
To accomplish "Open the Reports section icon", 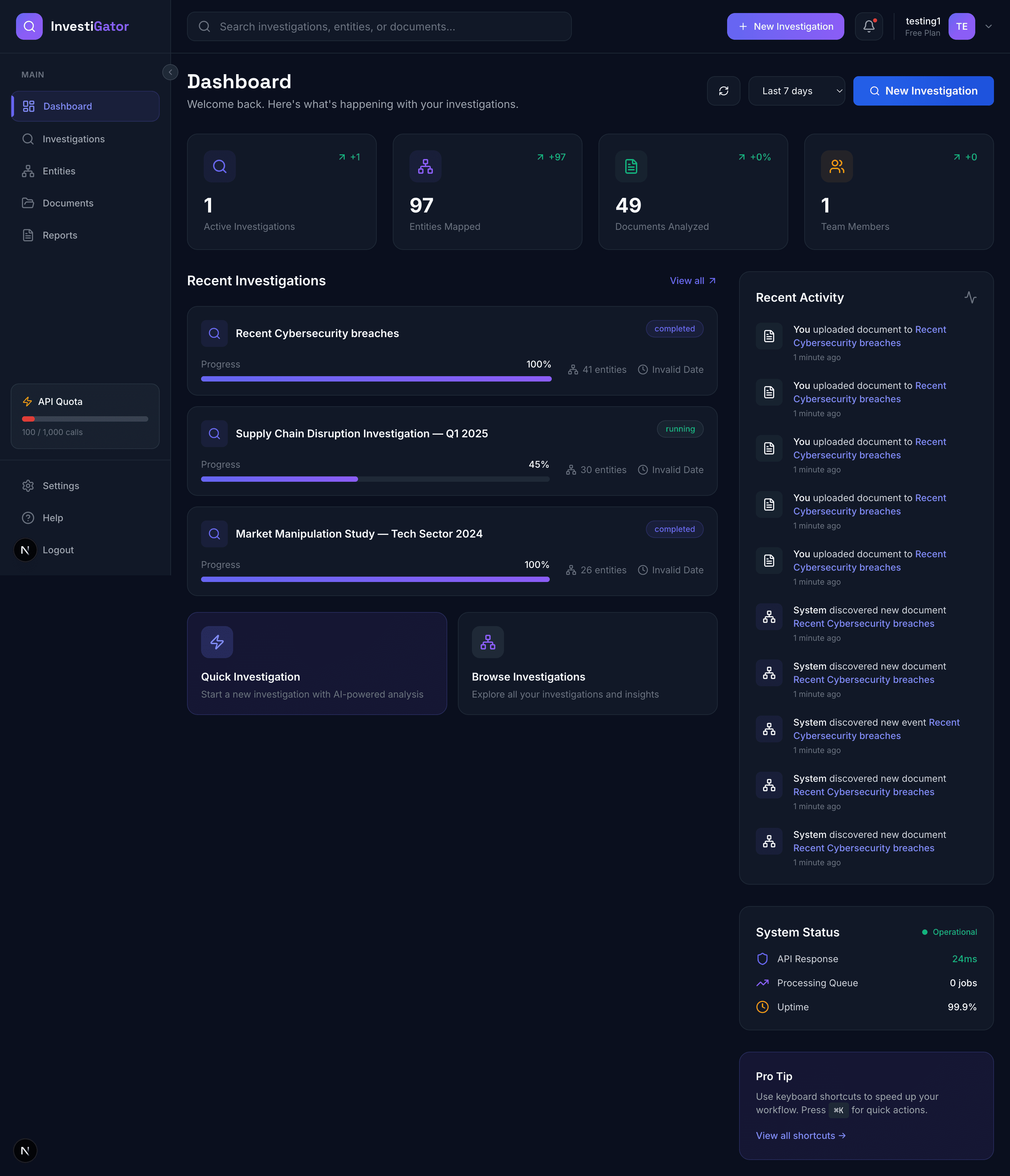I will [28, 235].
